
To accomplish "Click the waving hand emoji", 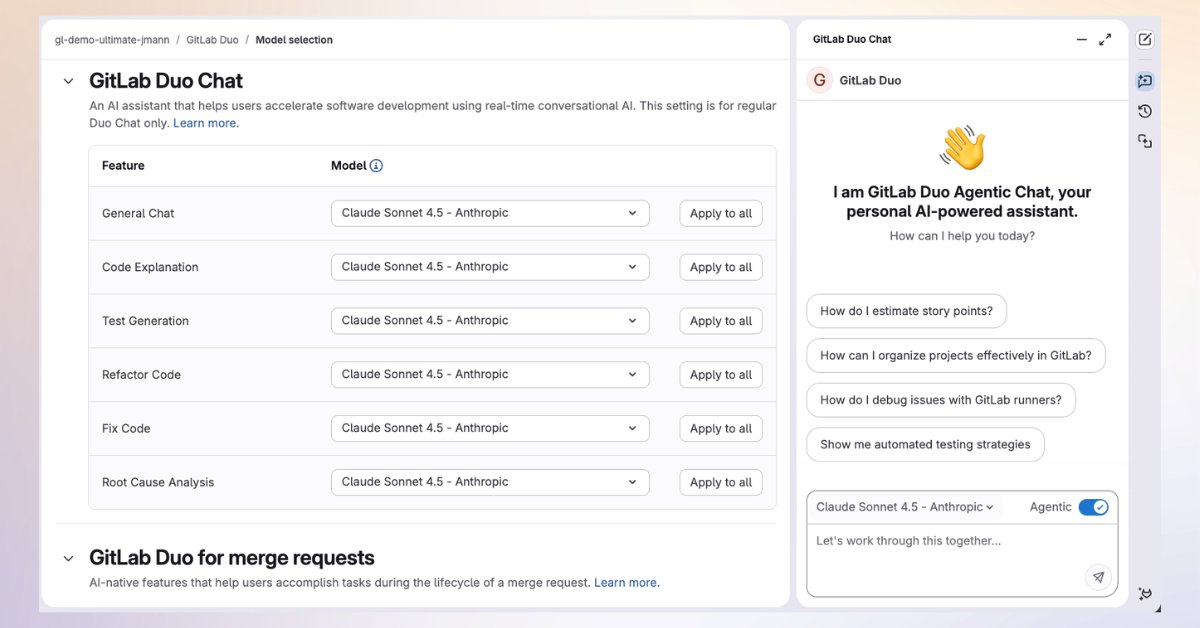I will click(x=962, y=148).
